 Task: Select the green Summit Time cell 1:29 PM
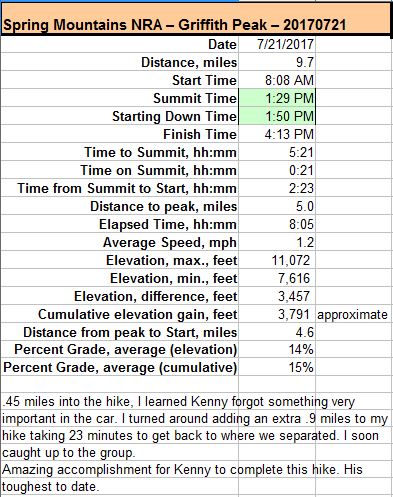277,98
